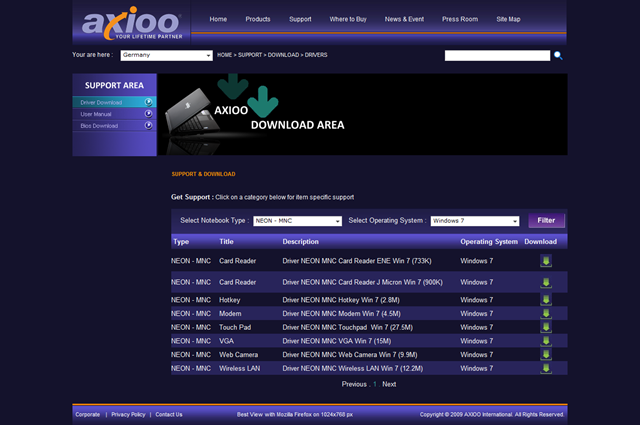Click the arrow icon beside Bios Download

pyautogui.click(x=149, y=126)
